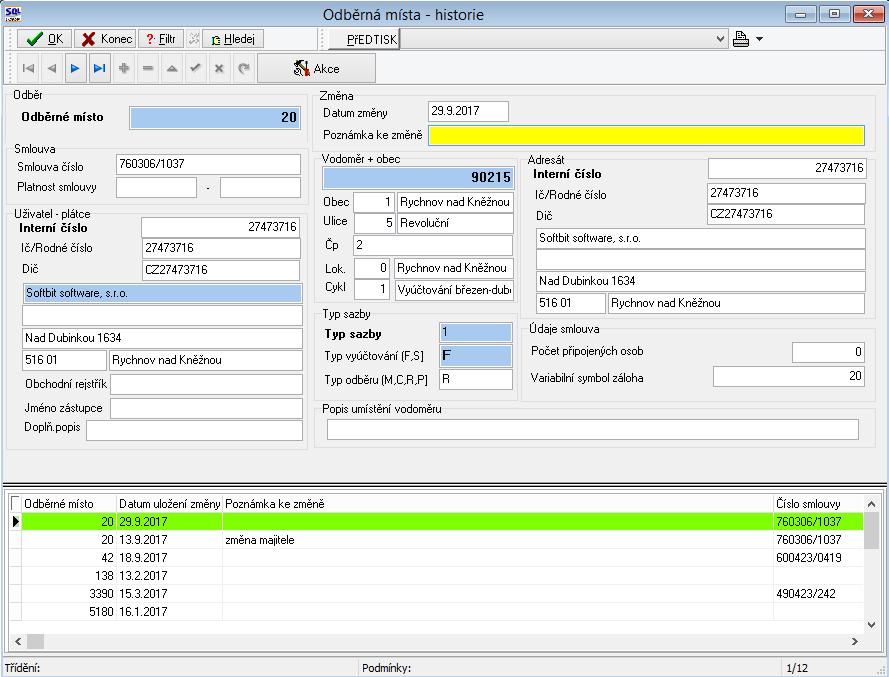Click the Ulice field Revoluční
The image size is (889, 677).
pyautogui.click(x=455, y=223)
